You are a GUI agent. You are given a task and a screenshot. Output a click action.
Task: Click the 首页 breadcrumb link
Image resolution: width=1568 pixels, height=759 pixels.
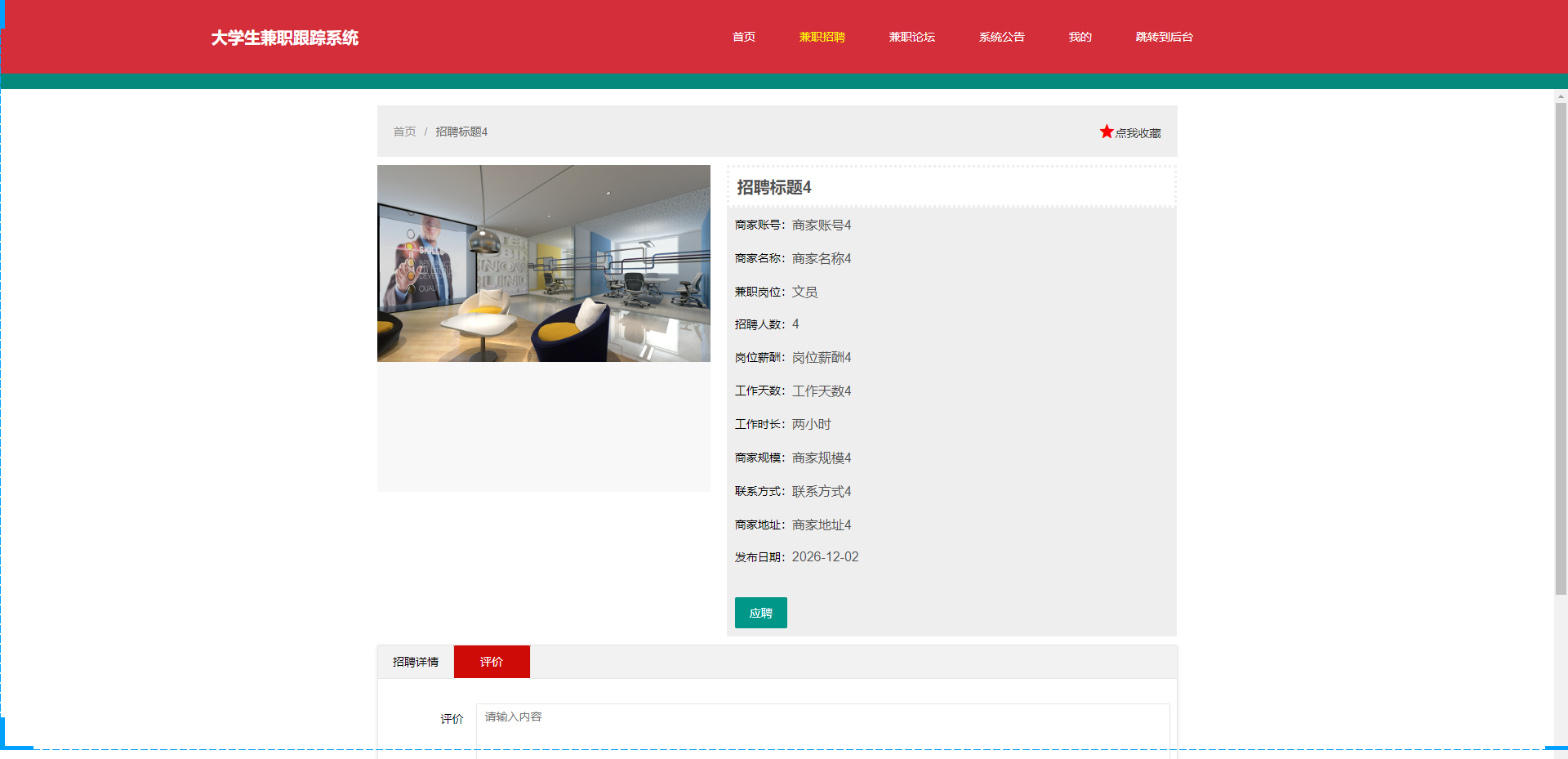tap(404, 132)
